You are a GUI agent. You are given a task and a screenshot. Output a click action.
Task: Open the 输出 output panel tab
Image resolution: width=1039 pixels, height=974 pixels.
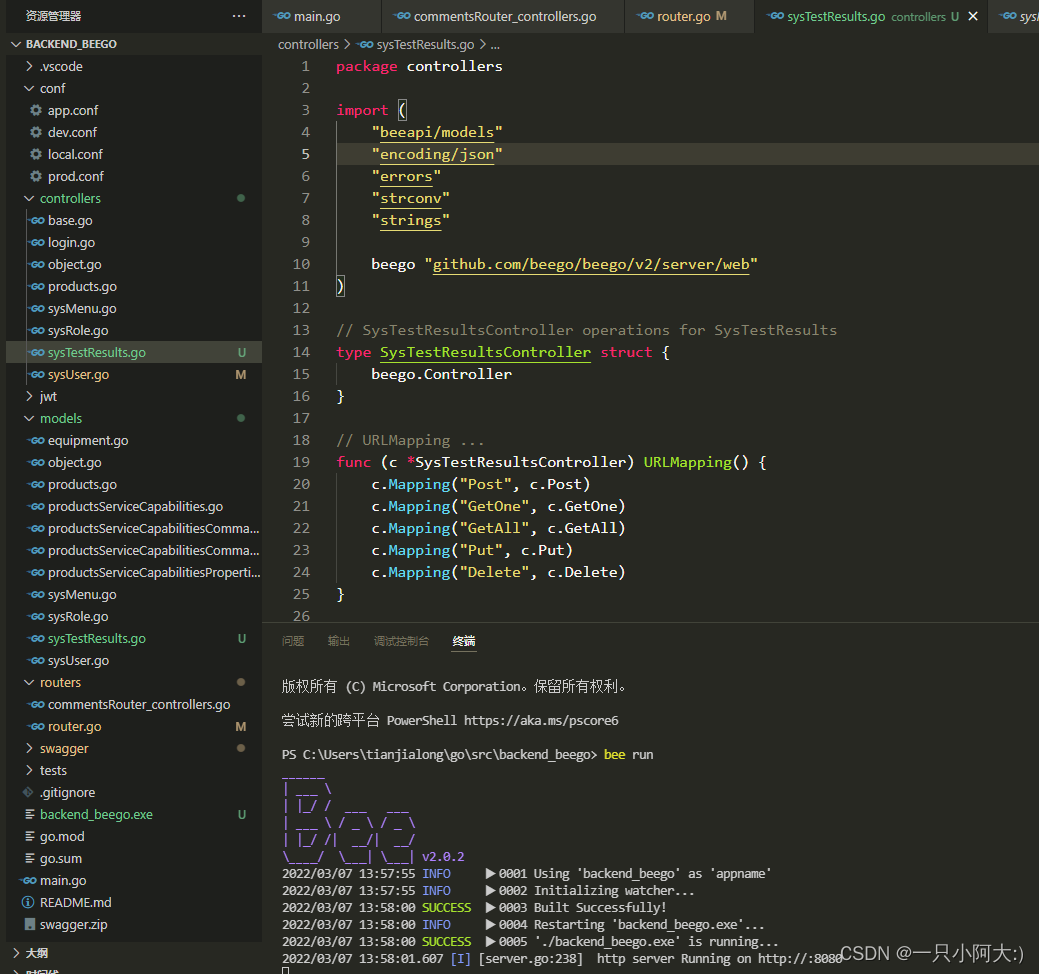pos(339,641)
